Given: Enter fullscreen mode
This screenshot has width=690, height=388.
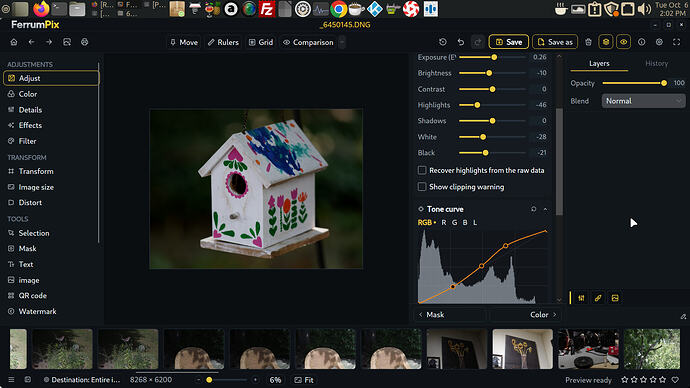Looking at the screenshot, I should 677,42.
